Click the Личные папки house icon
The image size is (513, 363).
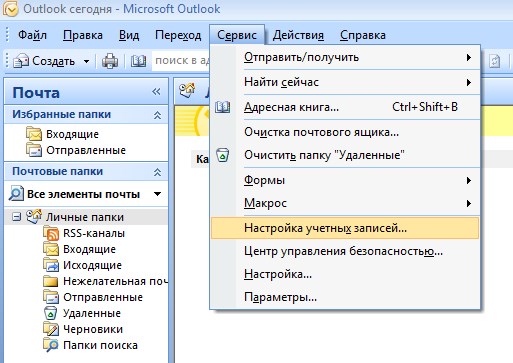click(34, 217)
